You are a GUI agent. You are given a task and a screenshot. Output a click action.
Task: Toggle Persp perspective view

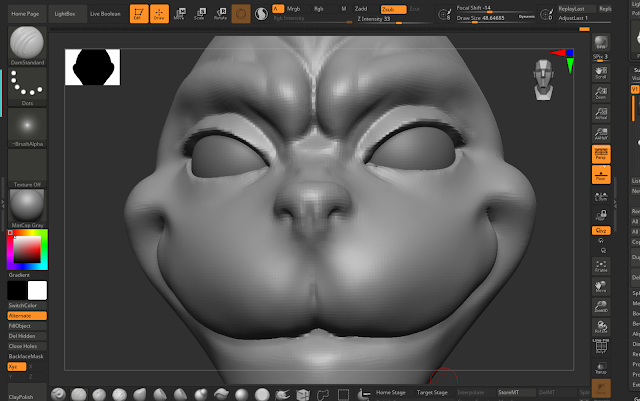pyautogui.click(x=601, y=154)
